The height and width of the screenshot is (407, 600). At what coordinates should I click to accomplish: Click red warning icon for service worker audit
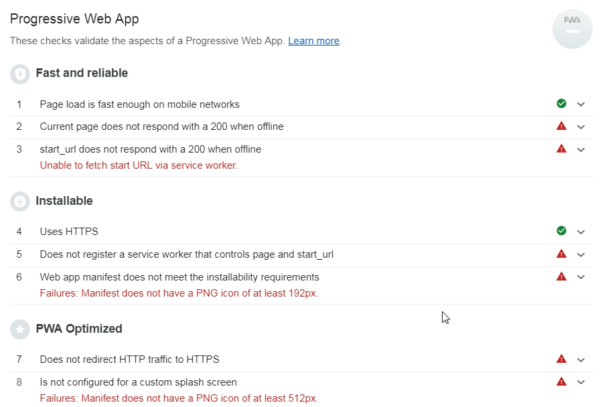coord(561,254)
